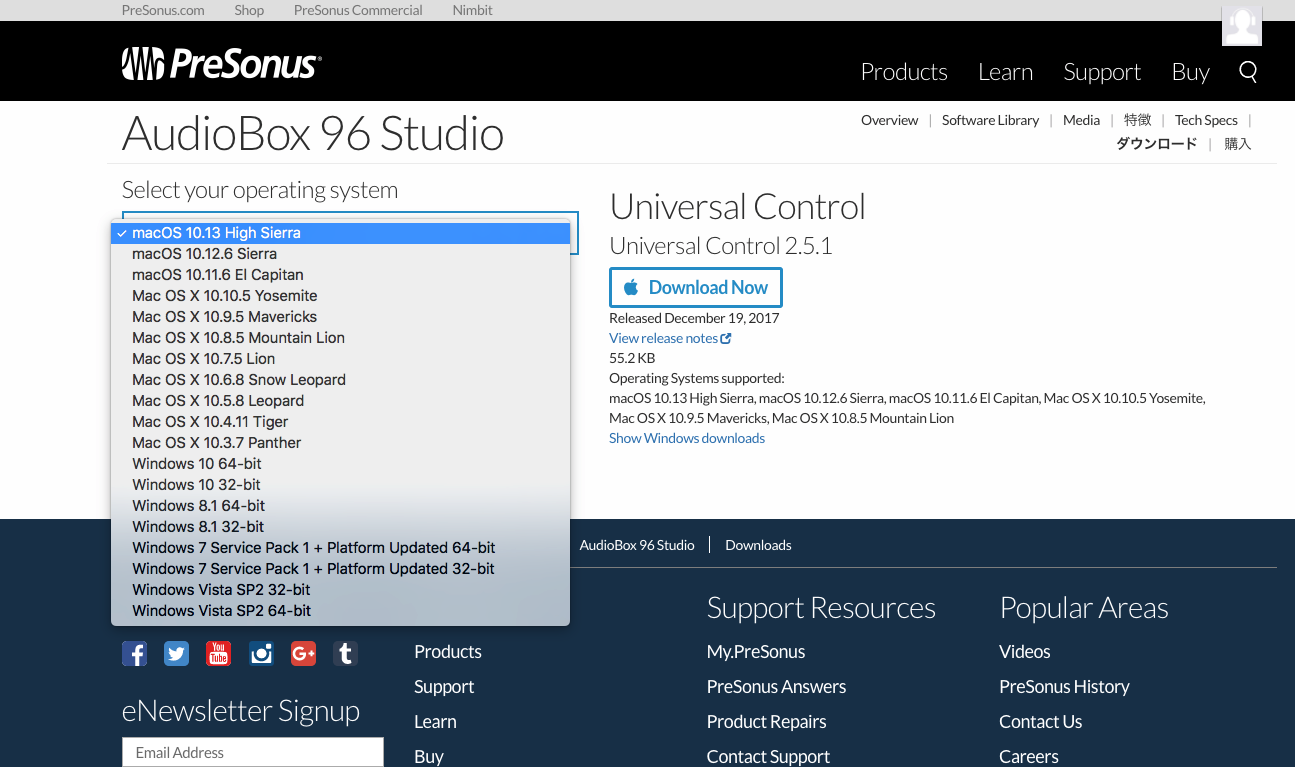1295x767 pixels.
Task: Switch to the ダウンロード tab
Action: point(1156,144)
